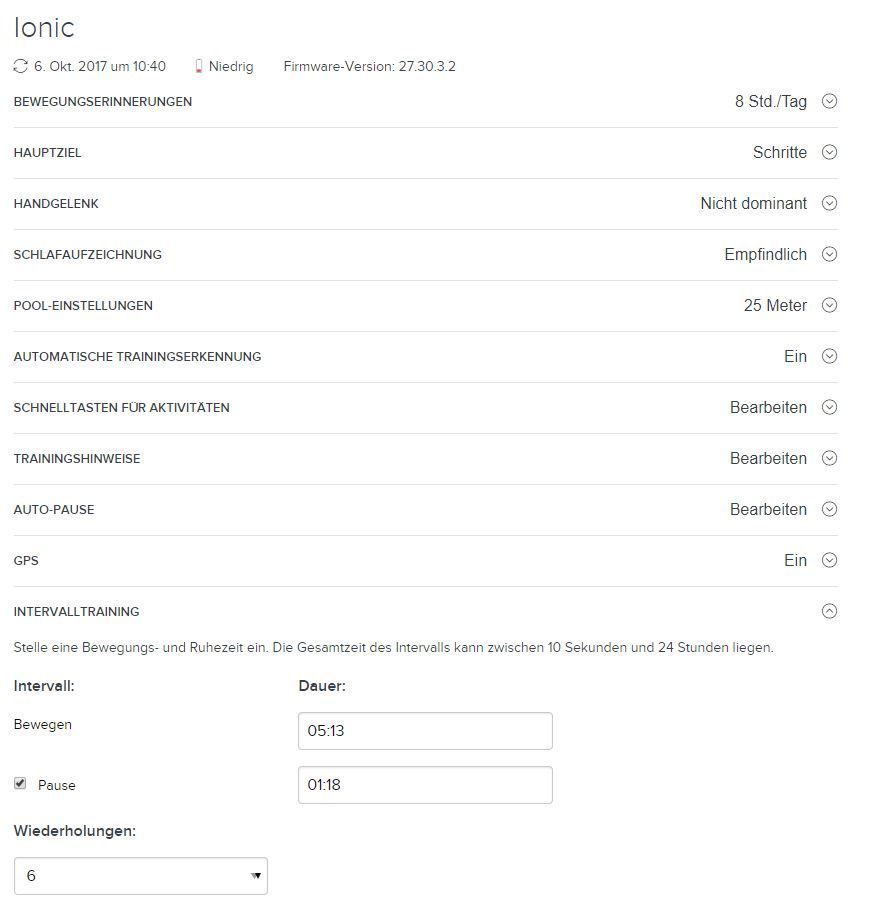Open Schlafaufzeichnung chevron icon
This screenshot has width=876, height=913.
coord(829,254)
